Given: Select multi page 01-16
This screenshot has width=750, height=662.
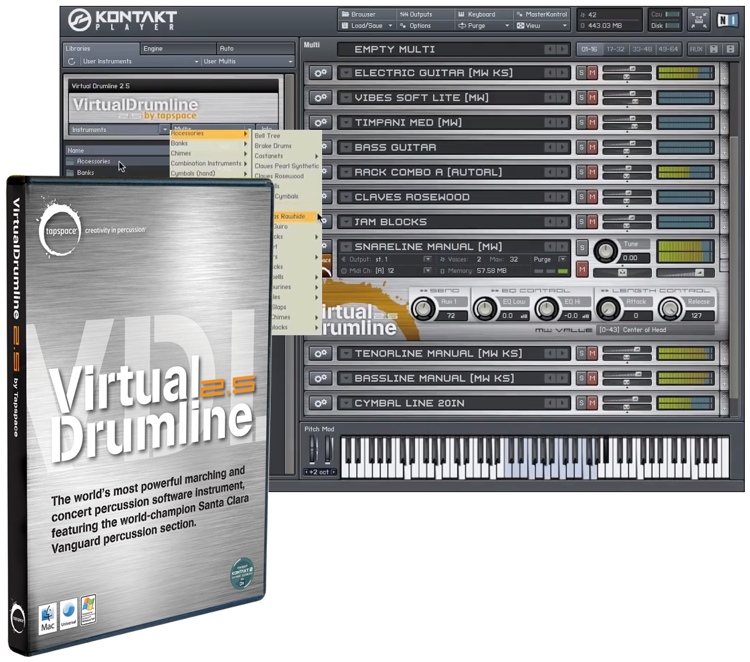Looking at the screenshot, I should click(x=589, y=49).
